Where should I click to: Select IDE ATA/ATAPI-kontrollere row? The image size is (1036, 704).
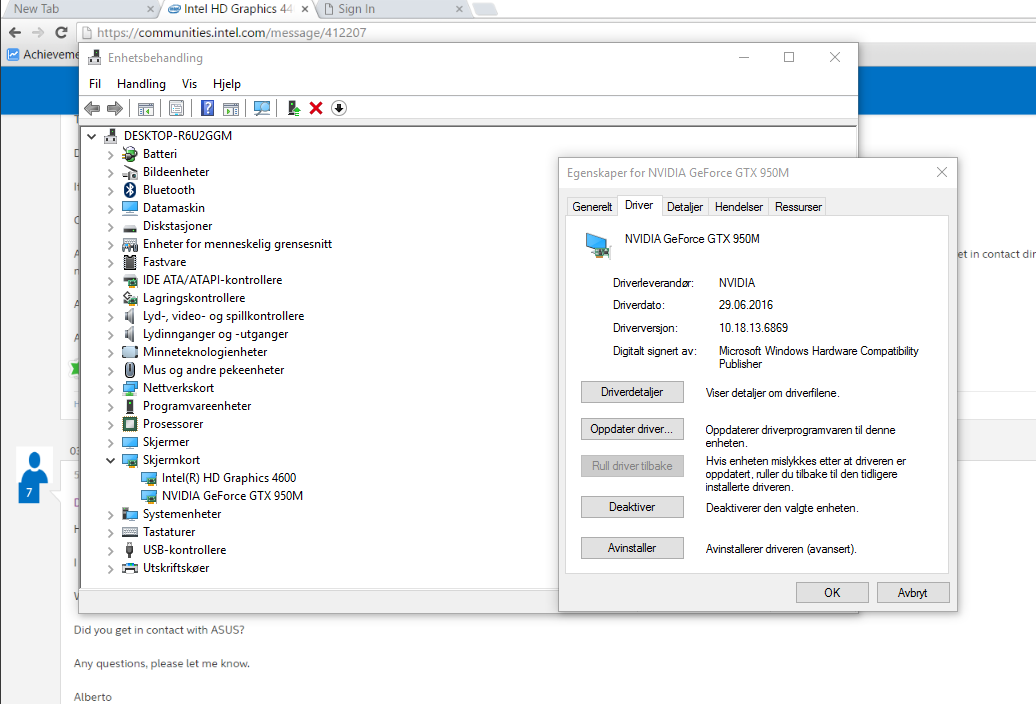(212, 280)
